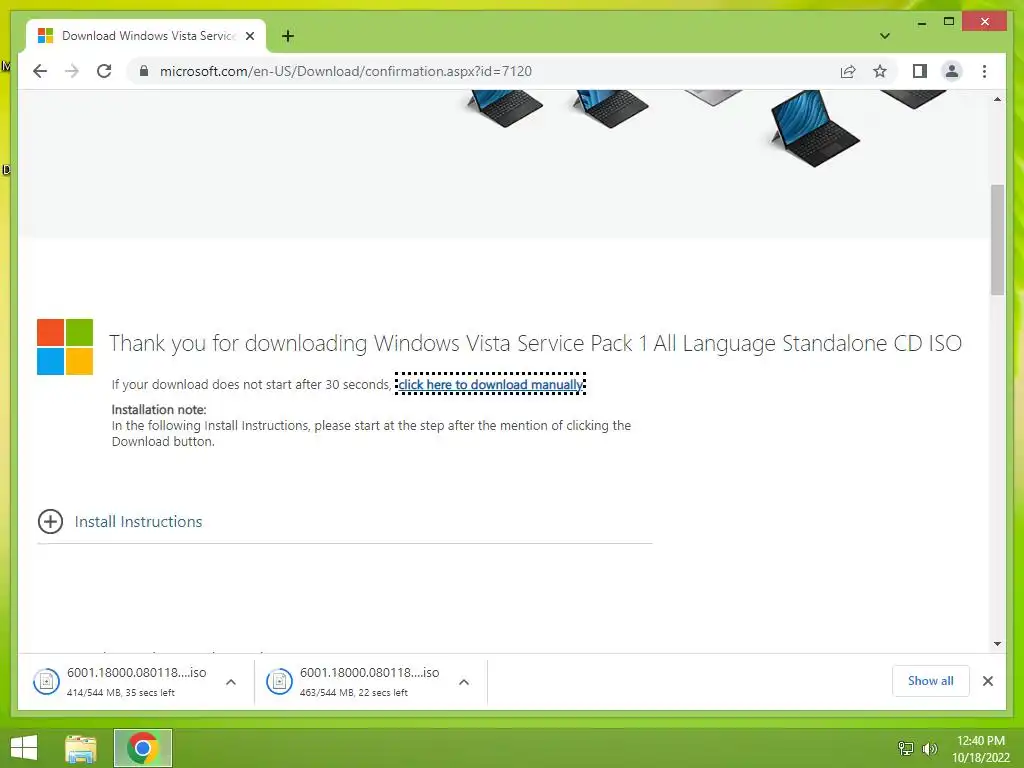The width and height of the screenshot is (1024, 768).
Task: Click the Microsoft logo
Action: pyautogui.click(x=65, y=347)
